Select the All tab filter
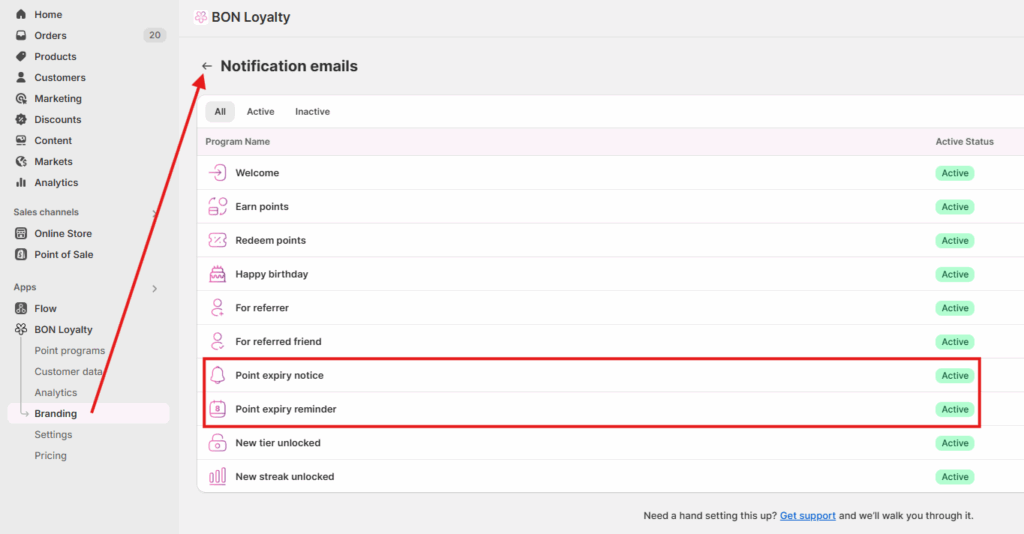The image size is (1024, 534). pyautogui.click(x=220, y=112)
